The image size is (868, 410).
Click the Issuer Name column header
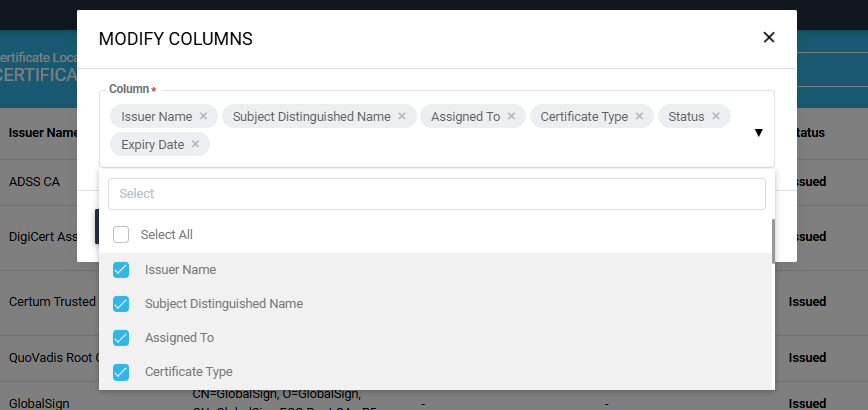tap(42, 132)
